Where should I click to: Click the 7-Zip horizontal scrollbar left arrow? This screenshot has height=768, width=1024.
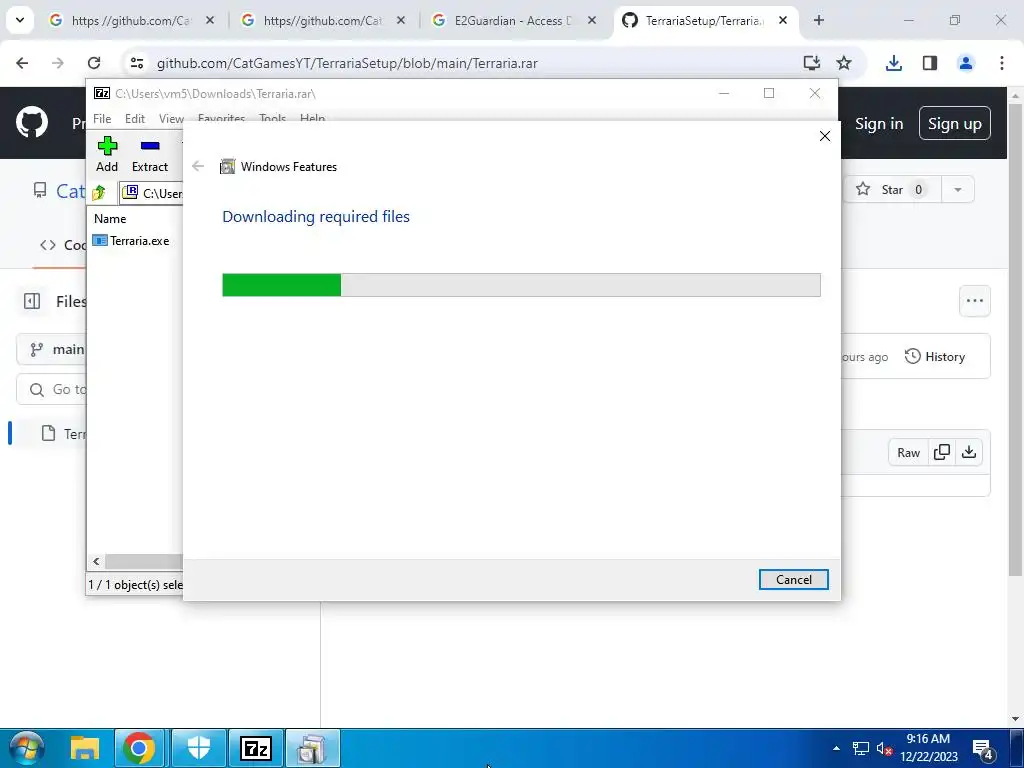click(x=96, y=562)
